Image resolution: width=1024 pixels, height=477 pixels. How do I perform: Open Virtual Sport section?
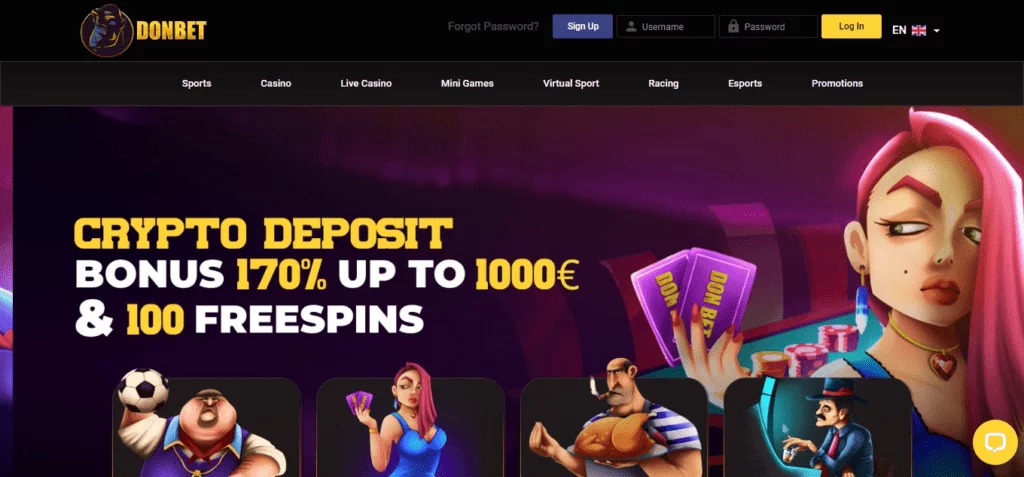point(571,83)
